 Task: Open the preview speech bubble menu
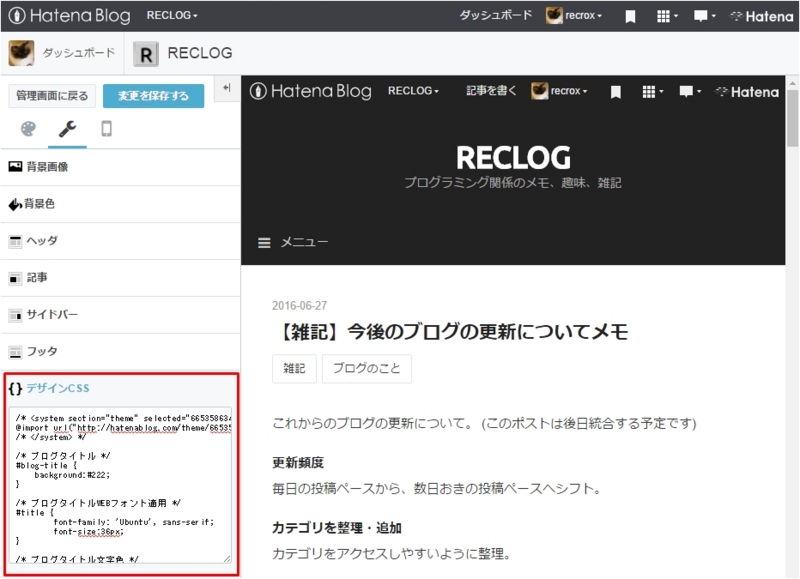pyautogui.click(x=690, y=92)
